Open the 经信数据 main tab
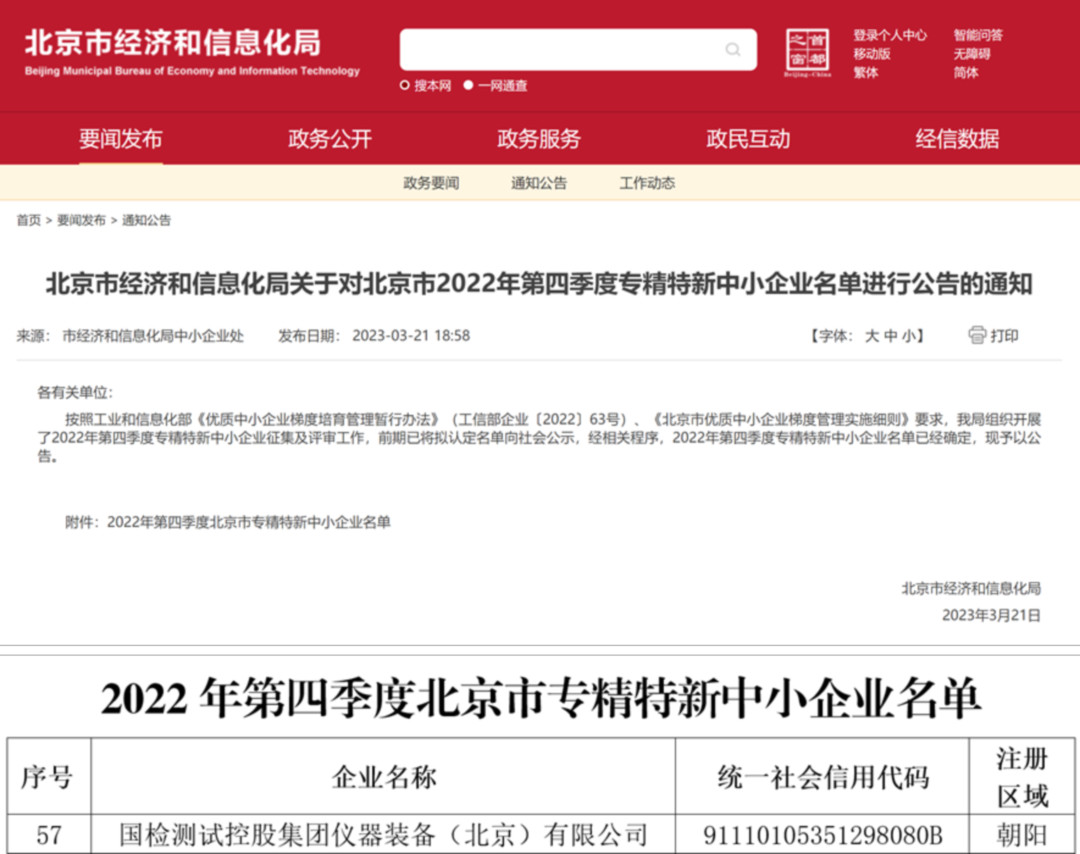This screenshot has height=854, width=1080. click(x=957, y=138)
